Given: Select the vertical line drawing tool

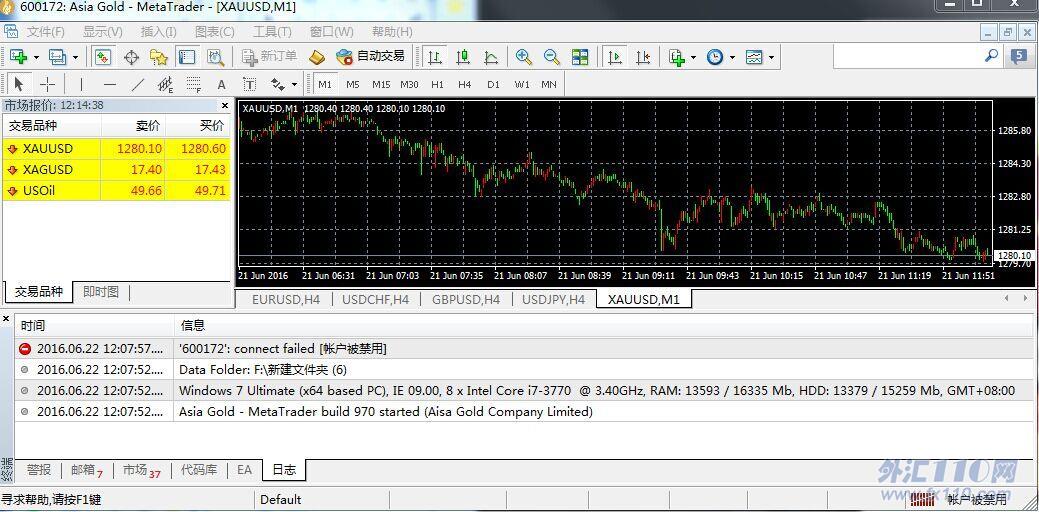Looking at the screenshot, I should (x=82, y=84).
